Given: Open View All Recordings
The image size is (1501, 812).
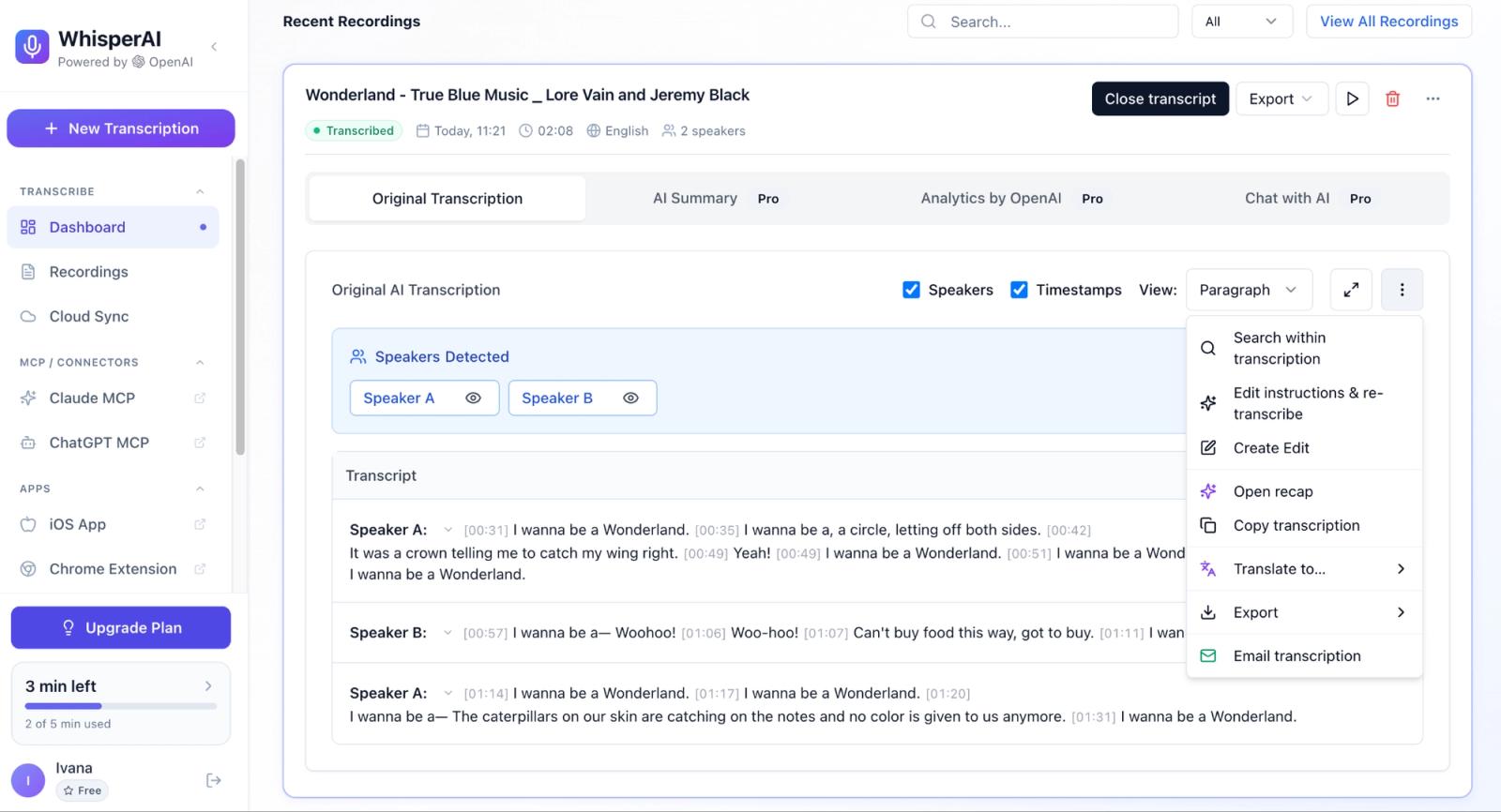Looking at the screenshot, I should (x=1388, y=22).
